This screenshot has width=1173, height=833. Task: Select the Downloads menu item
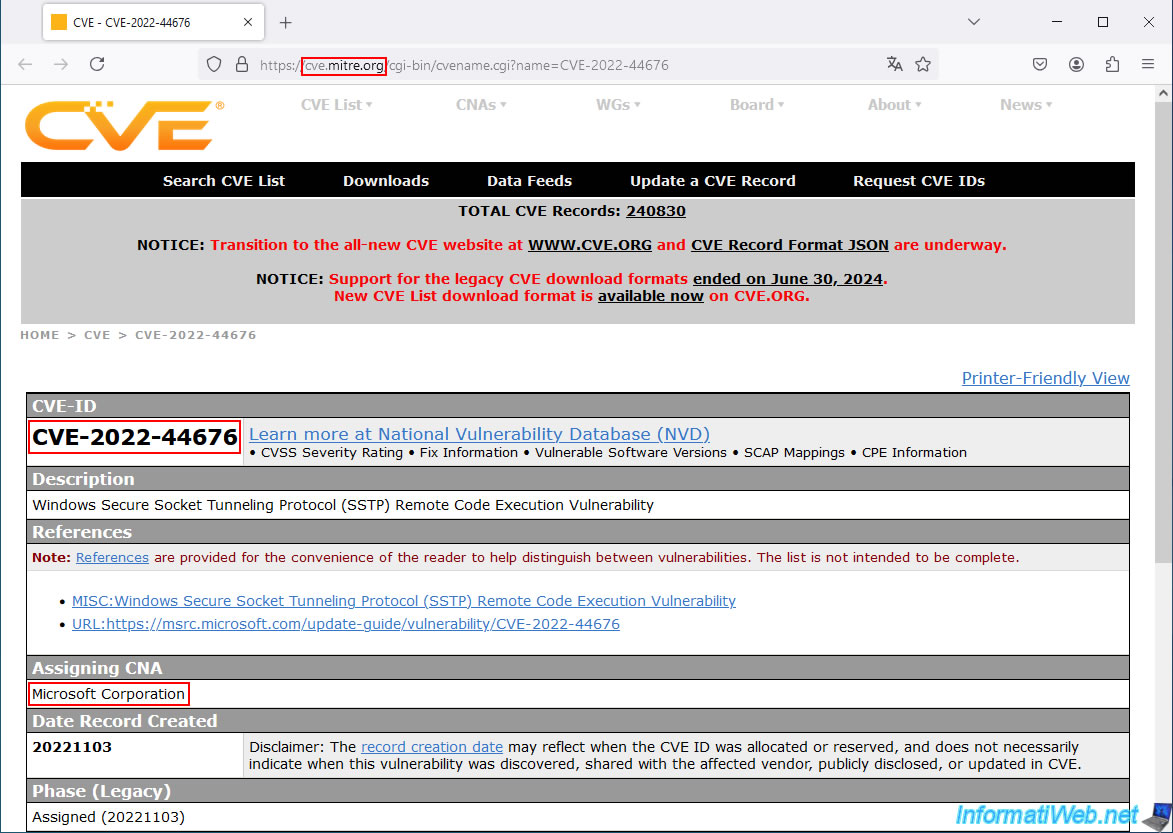coord(386,181)
